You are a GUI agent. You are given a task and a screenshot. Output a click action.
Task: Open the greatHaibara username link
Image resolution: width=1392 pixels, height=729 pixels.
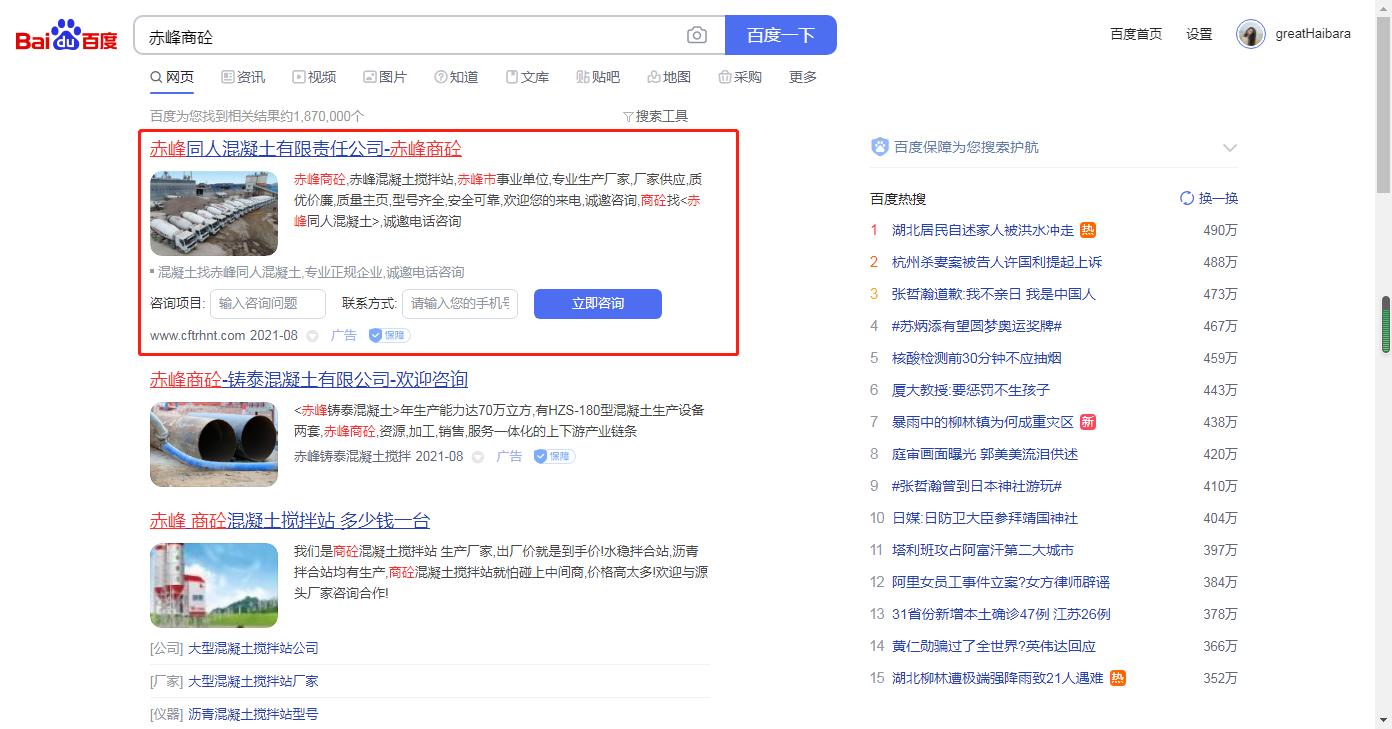pyautogui.click(x=1313, y=34)
